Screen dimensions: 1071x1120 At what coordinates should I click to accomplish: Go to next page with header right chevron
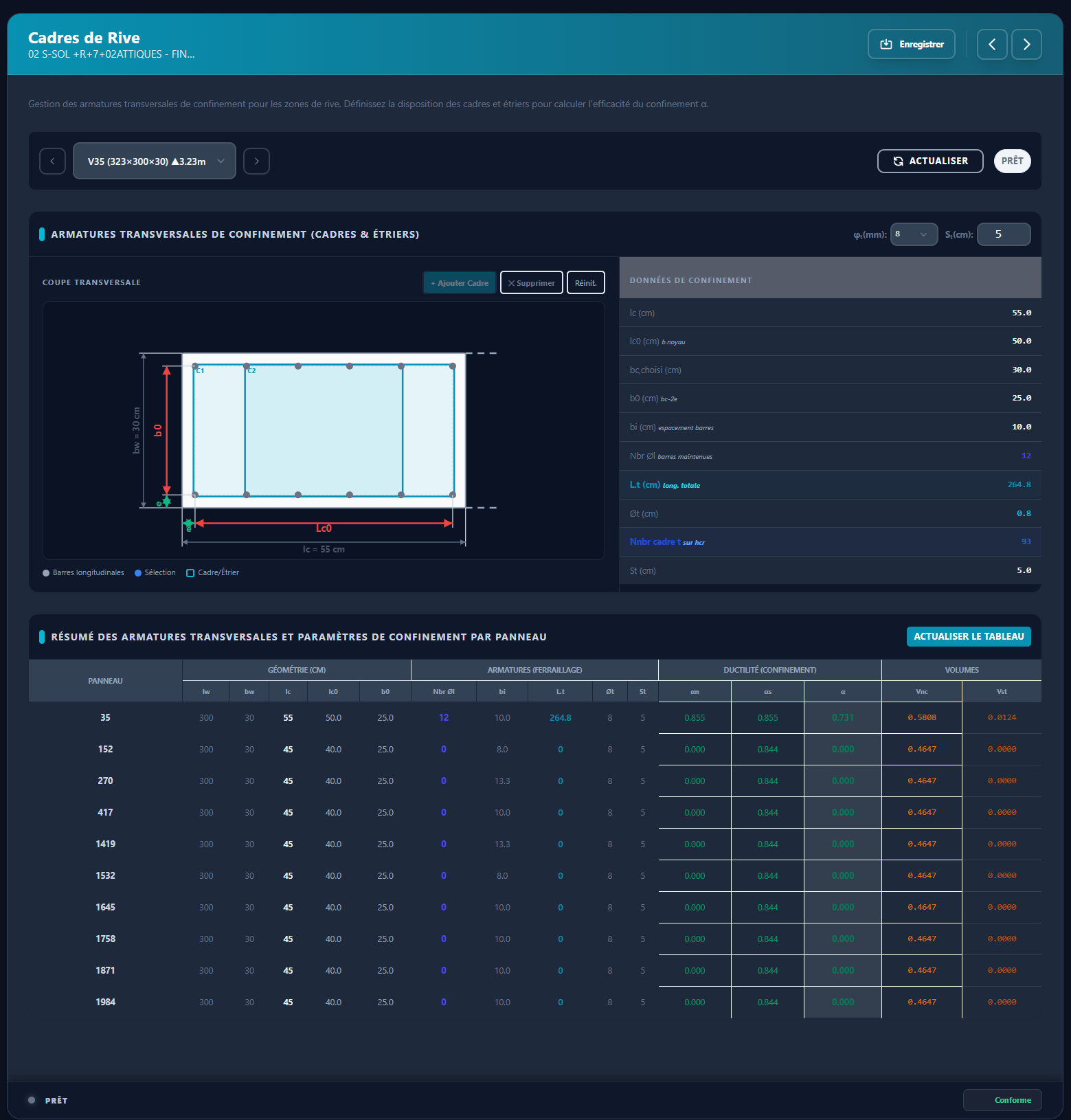(x=1026, y=44)
